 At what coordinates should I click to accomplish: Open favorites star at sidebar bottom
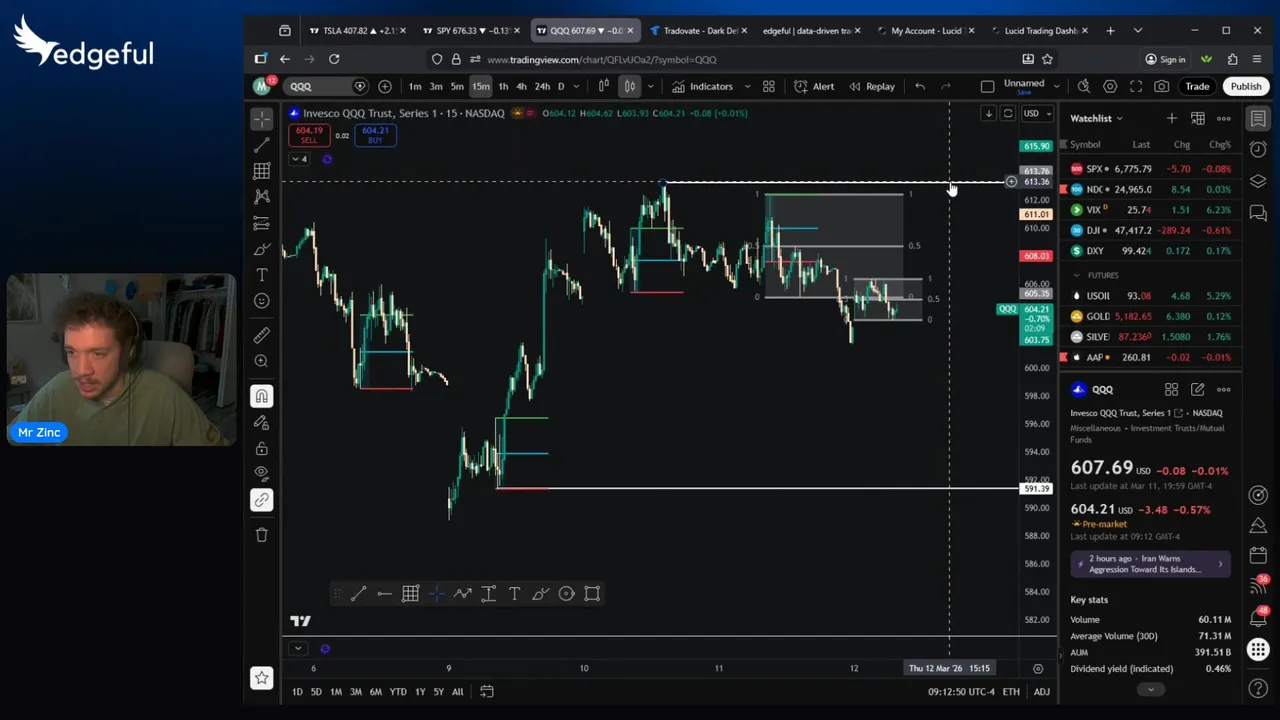[x=262, y=678]
